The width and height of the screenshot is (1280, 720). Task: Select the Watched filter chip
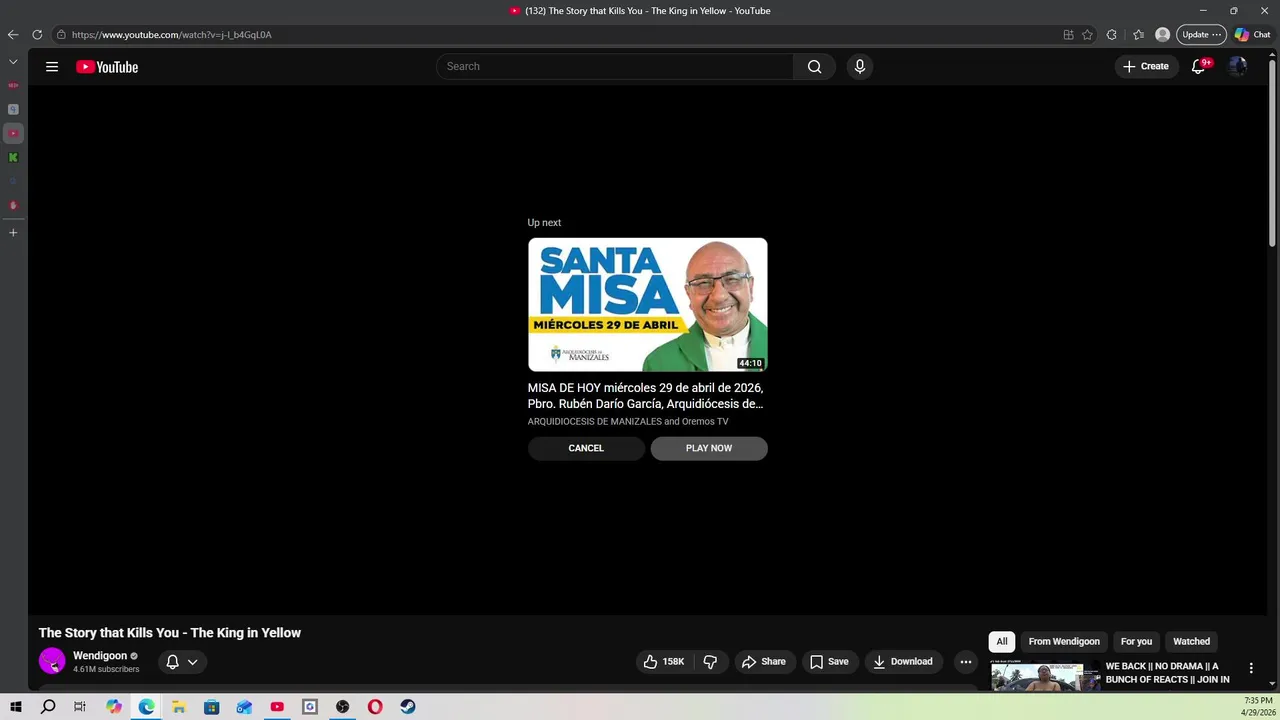(x=1191, y=642)
